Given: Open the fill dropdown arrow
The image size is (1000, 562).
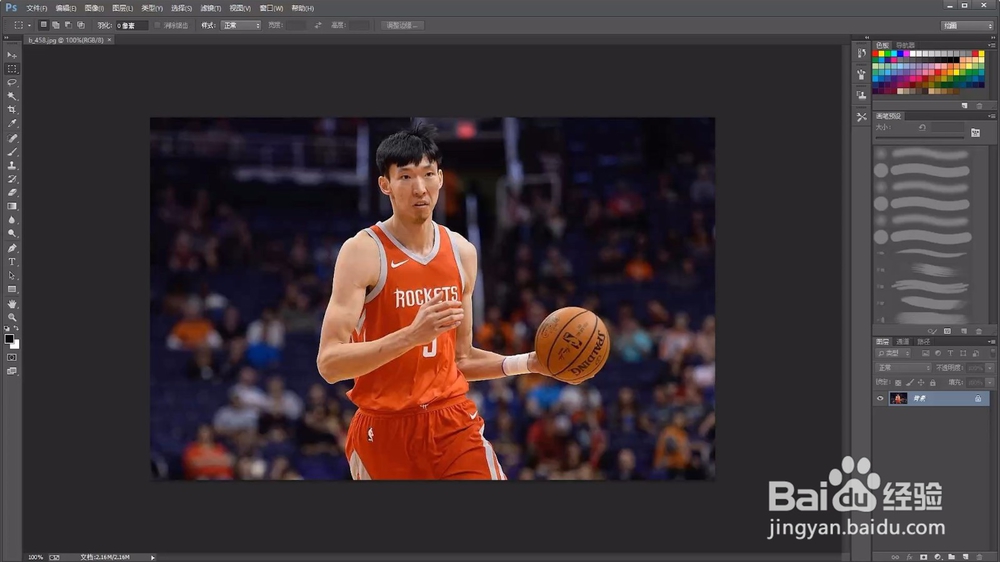Looking at the screenshot, I should [x=990, y=383].
